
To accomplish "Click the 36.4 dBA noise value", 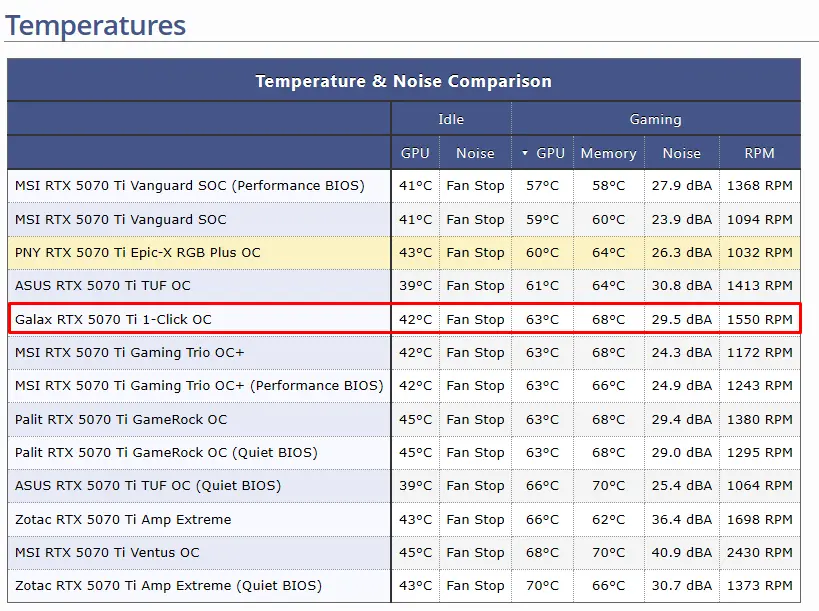I will (x=682, y=520).
